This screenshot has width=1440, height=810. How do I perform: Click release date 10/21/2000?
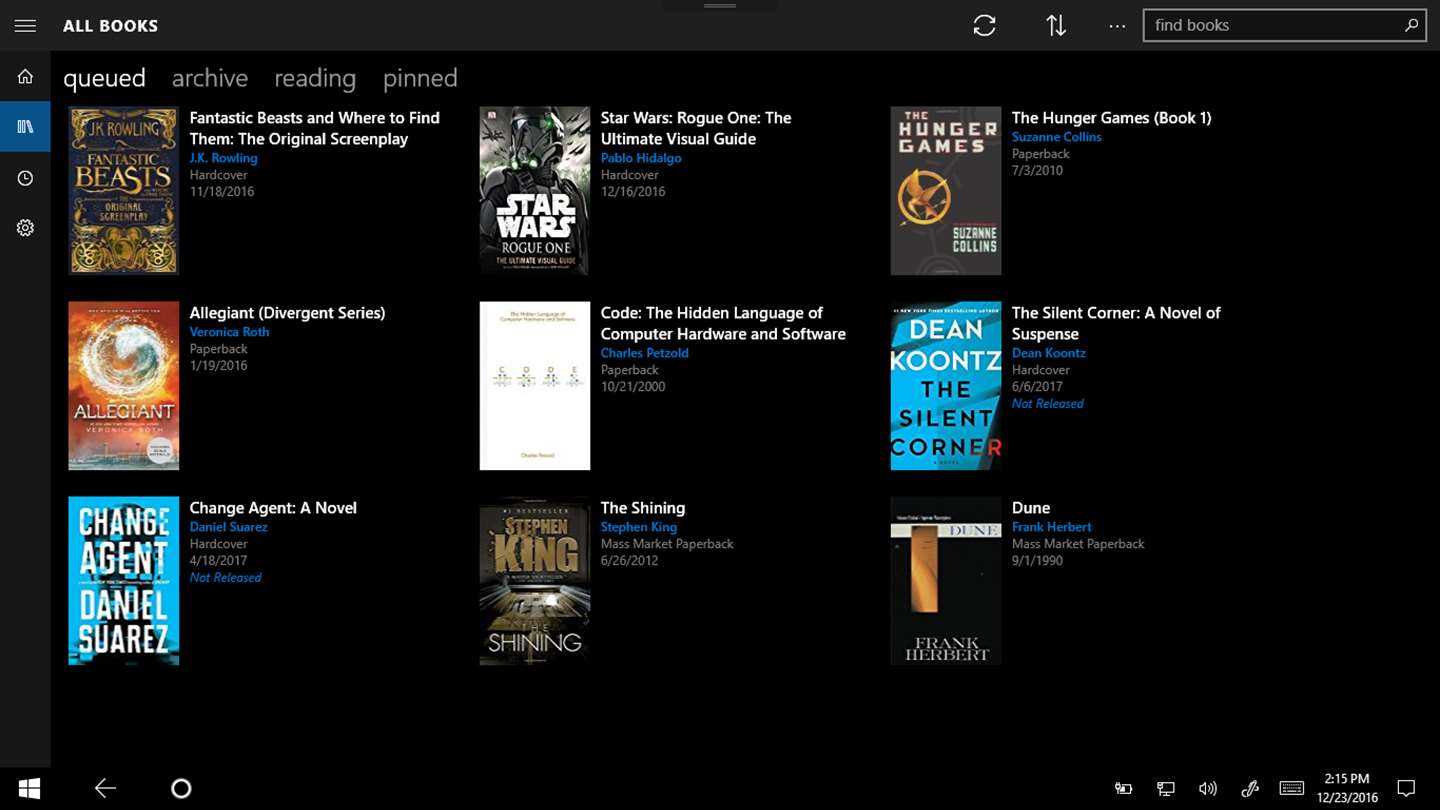(633, 387)
